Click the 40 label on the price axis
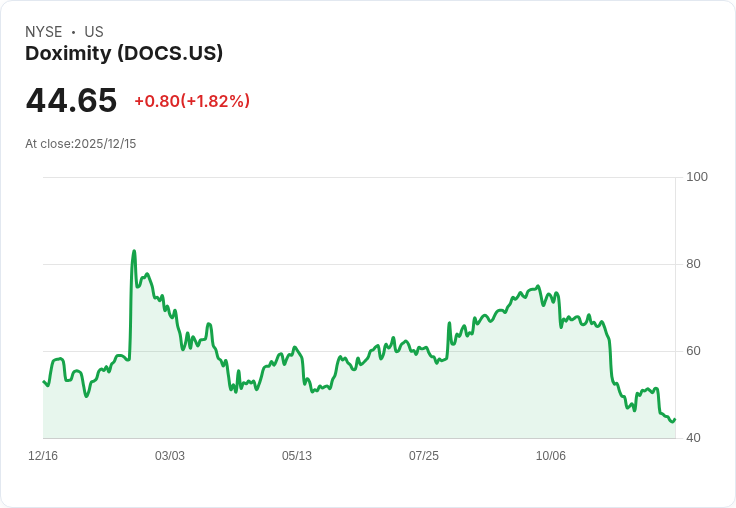The width and height of the screenshot is (736, 508). (693, 438)
